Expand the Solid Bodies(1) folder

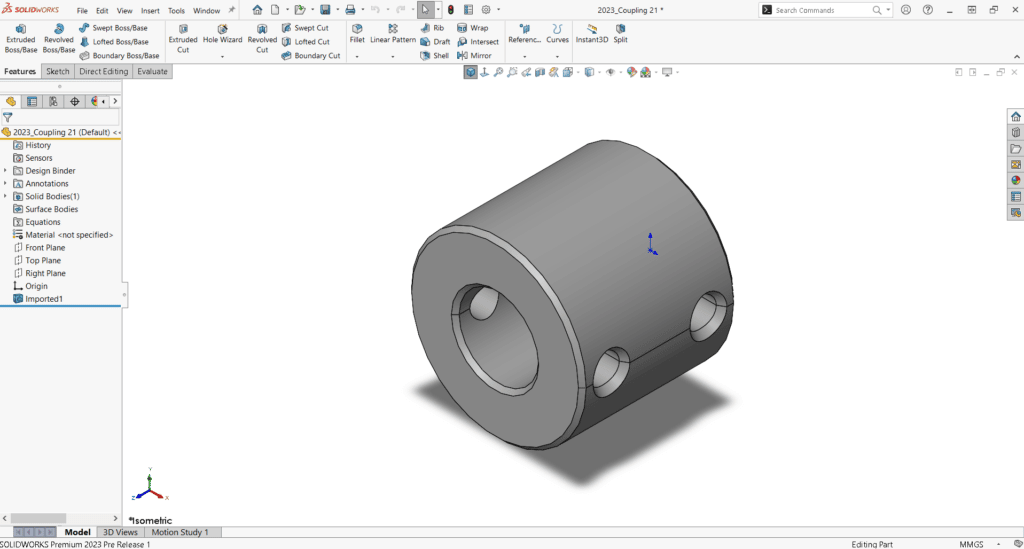tap(6, 197)
